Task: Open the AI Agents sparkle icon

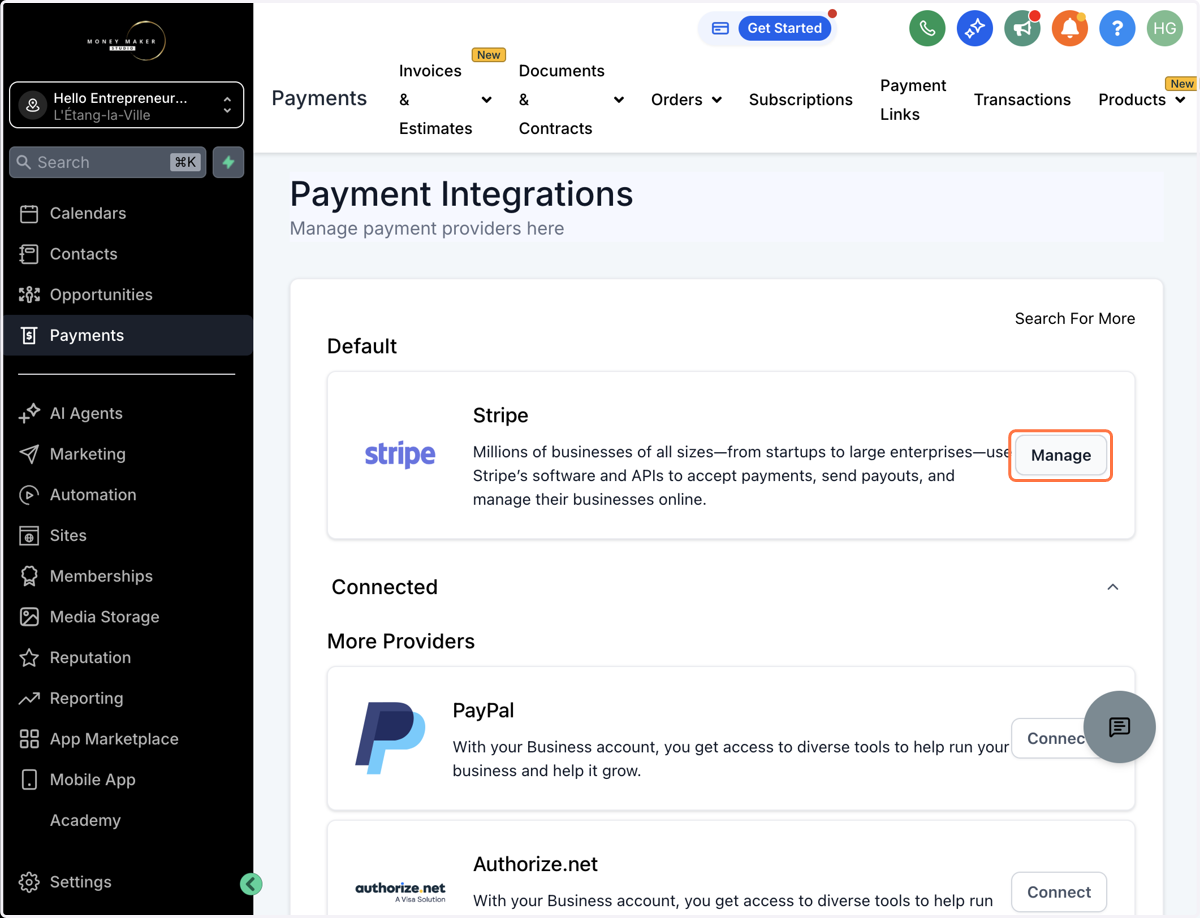Action: coord(29,414)
